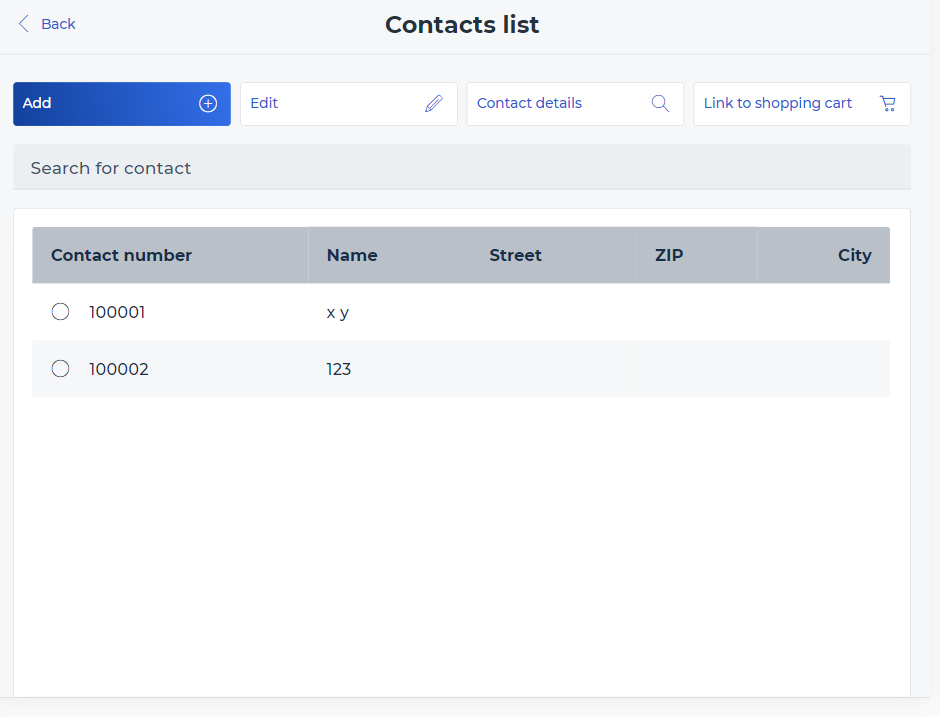
Task: Select the contact named 123
Action: [x=339, y=369]
